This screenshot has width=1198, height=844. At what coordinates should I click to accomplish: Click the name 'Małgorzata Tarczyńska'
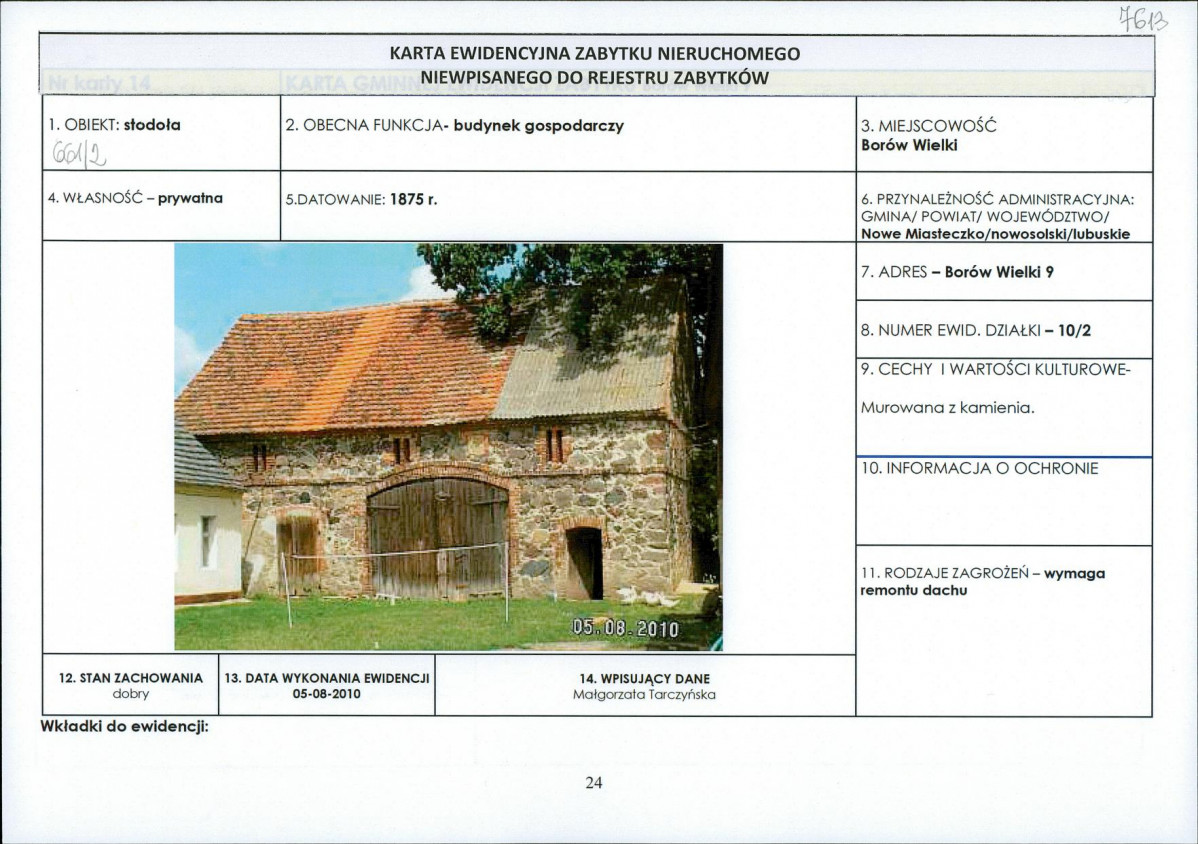(x=645, y=695)
